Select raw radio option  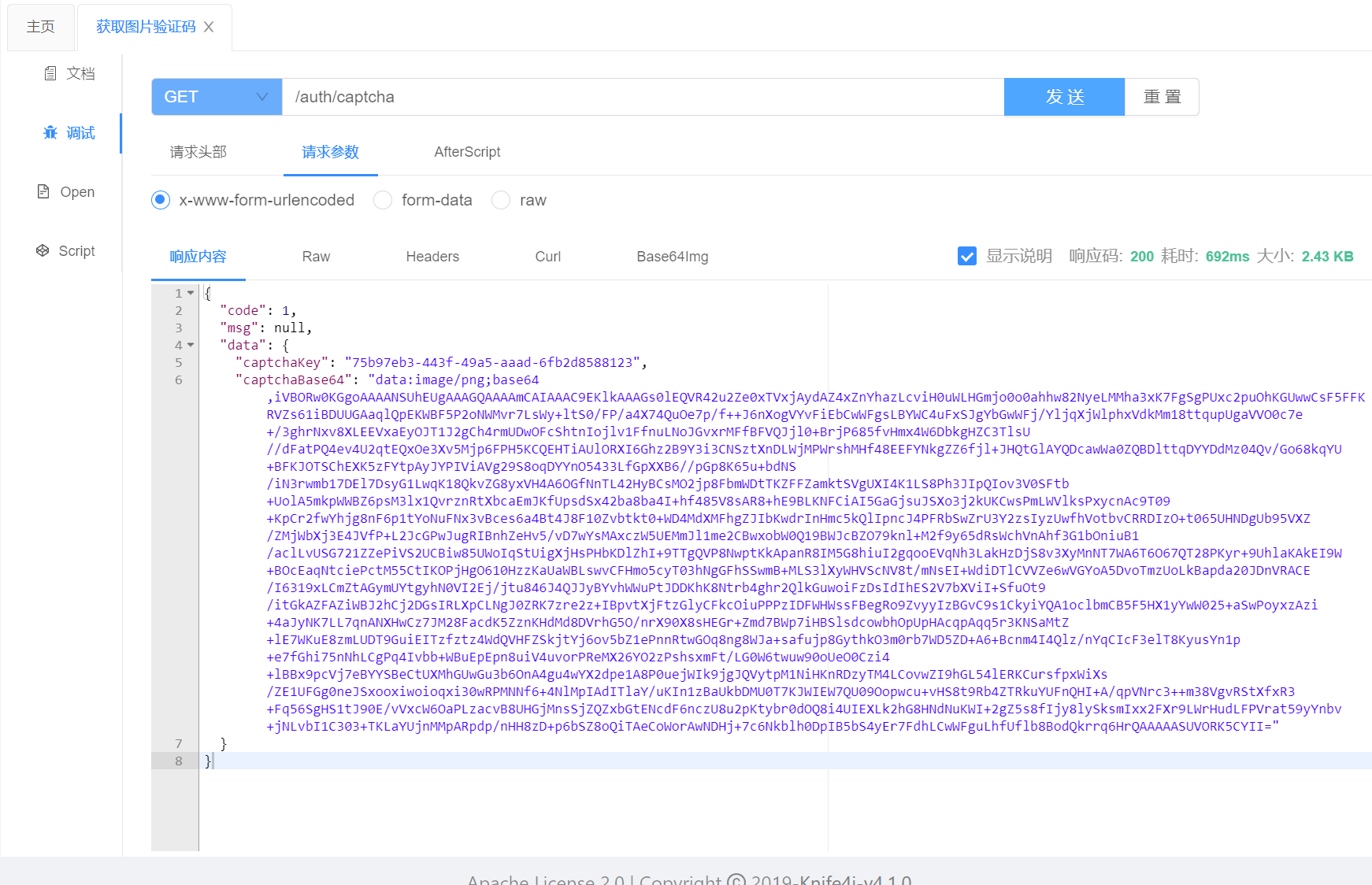coord(501,200)
